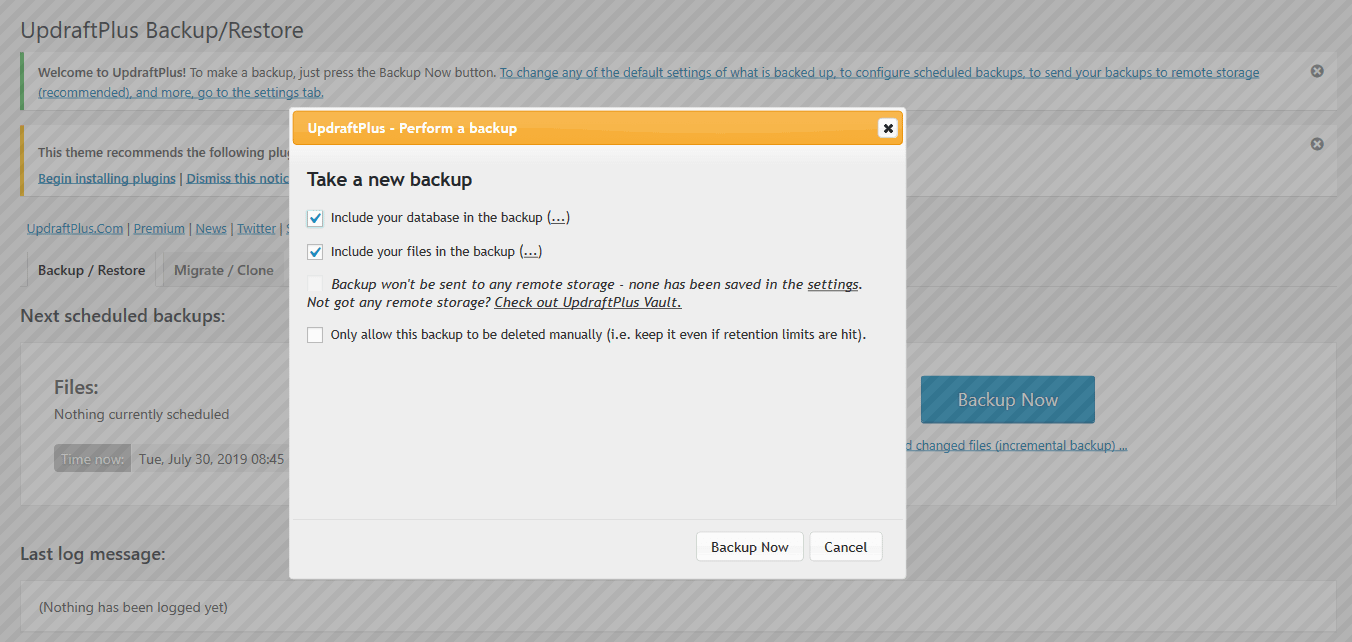The height and width of the screenshot is (642, 1352).
Task: Open Check out UpdraftPlus Vault link
Action: 587,302
